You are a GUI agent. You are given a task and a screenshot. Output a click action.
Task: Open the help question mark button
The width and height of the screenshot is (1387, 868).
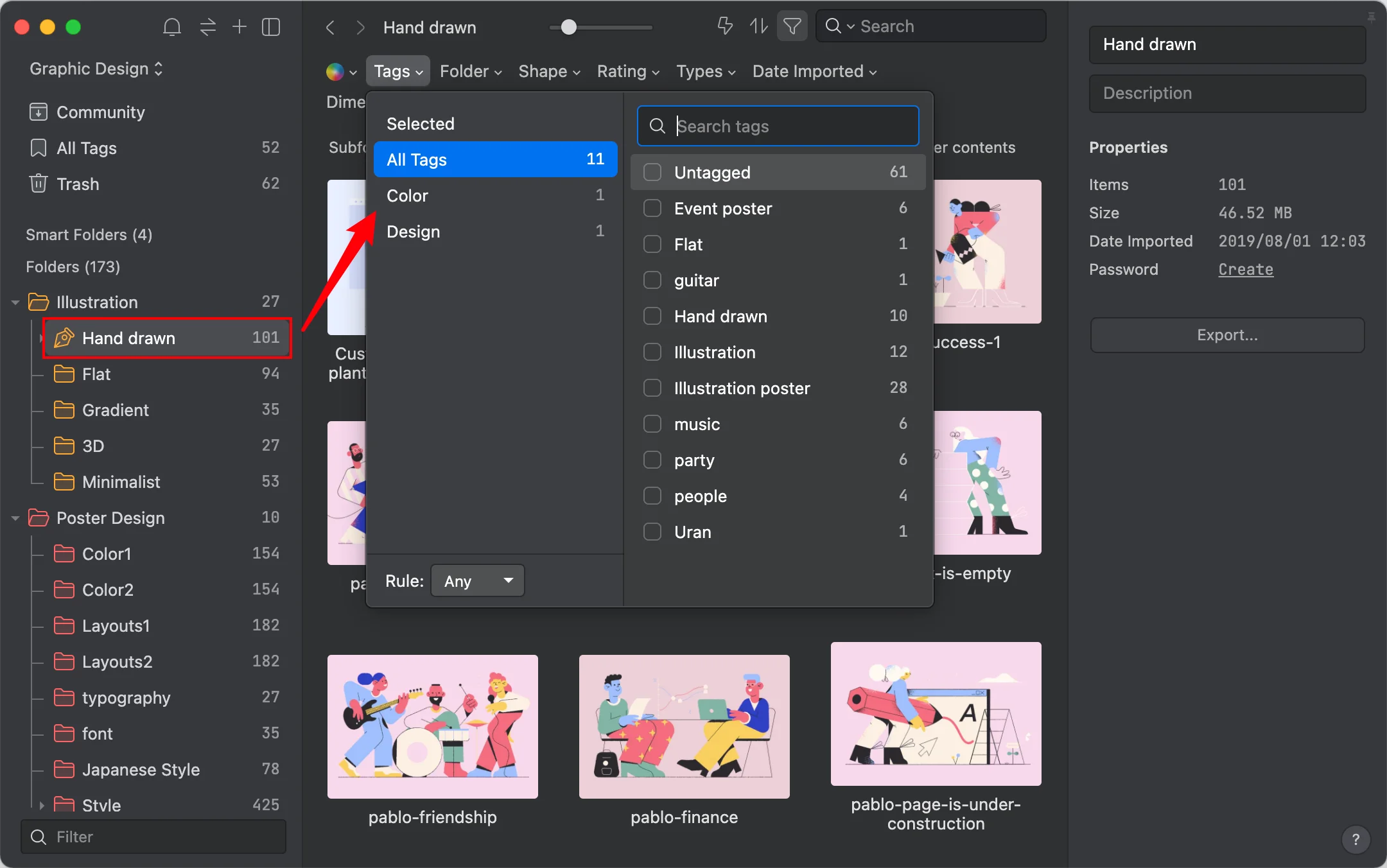1356,839
